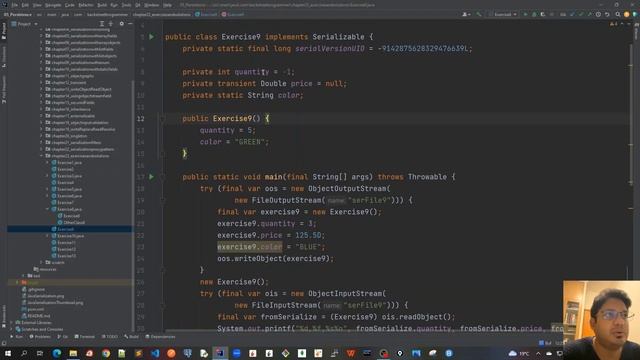Open Google Chrome from the taskbar
640x360 pixels.
pos(106,353)
